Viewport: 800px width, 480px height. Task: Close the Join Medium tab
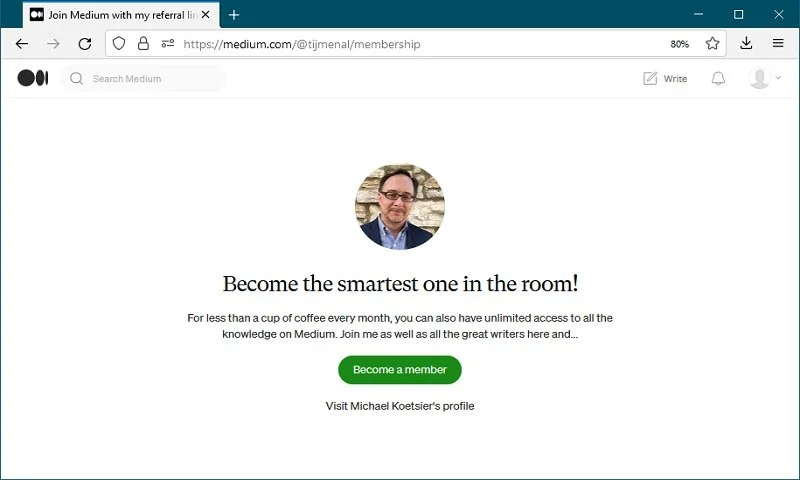206,15
